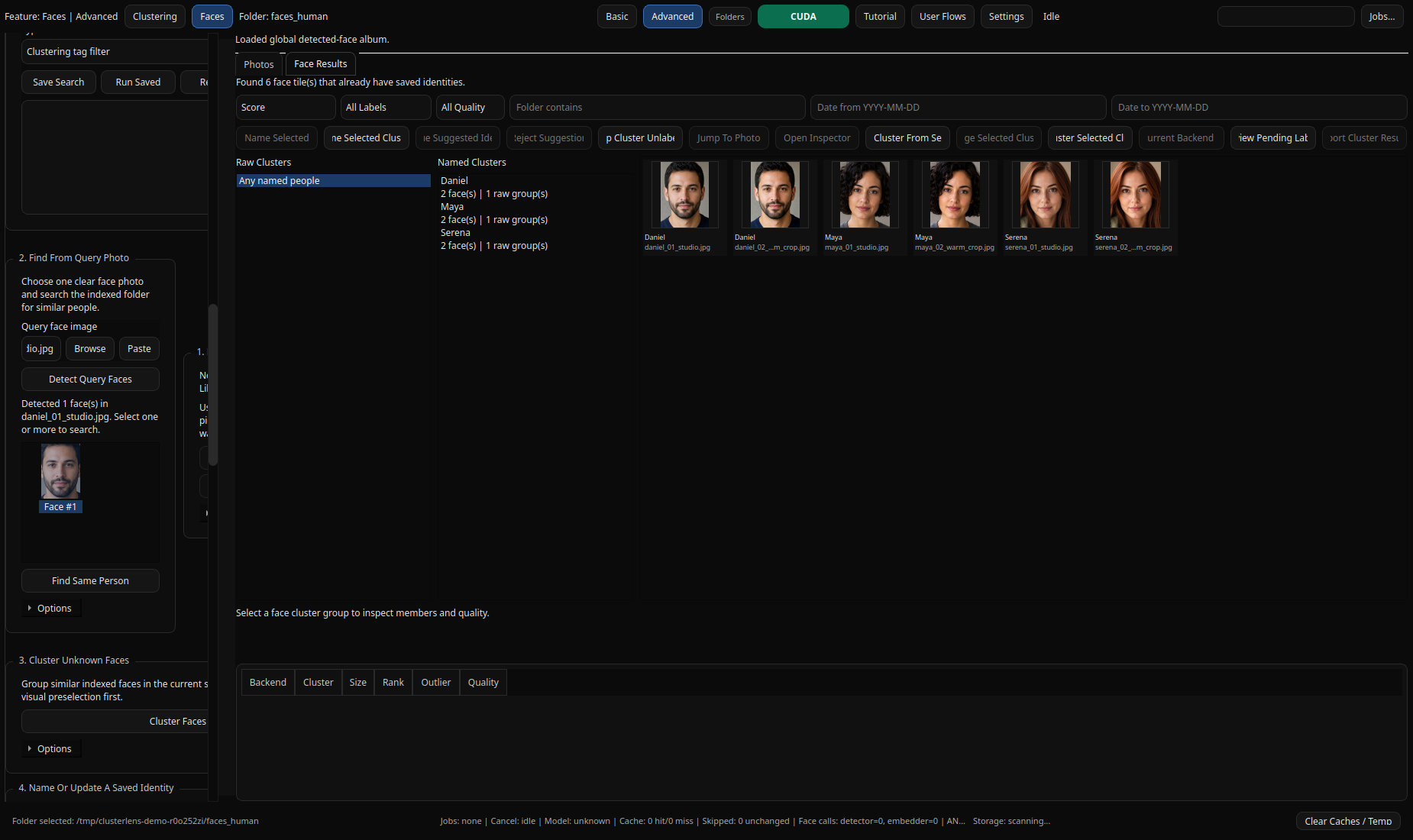Click the Paste button
This screenshot has width=1413, height=840.
click(139, 349)
